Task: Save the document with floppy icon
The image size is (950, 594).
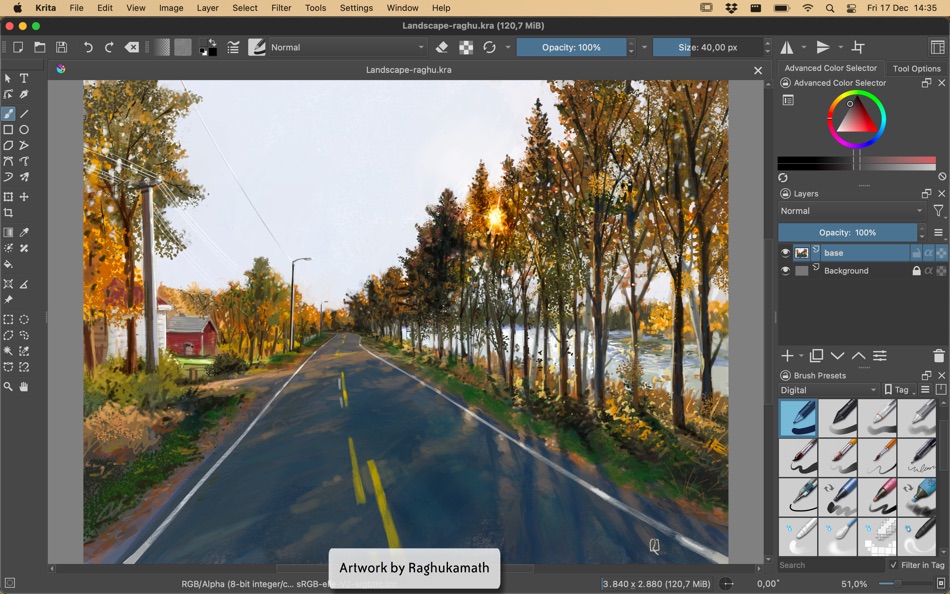Action: 61,47
